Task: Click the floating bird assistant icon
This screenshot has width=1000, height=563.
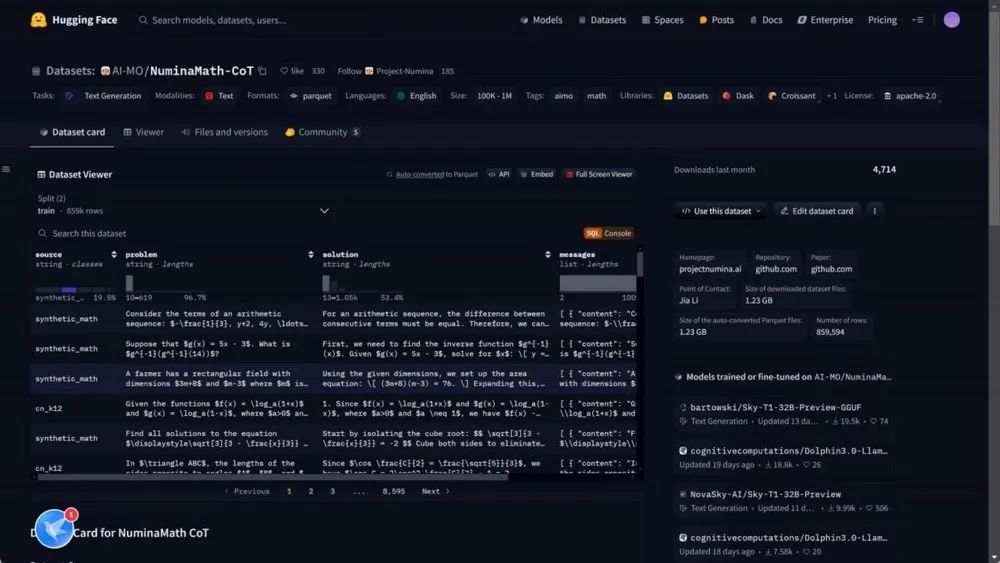Action: click(x=54, y=528)
